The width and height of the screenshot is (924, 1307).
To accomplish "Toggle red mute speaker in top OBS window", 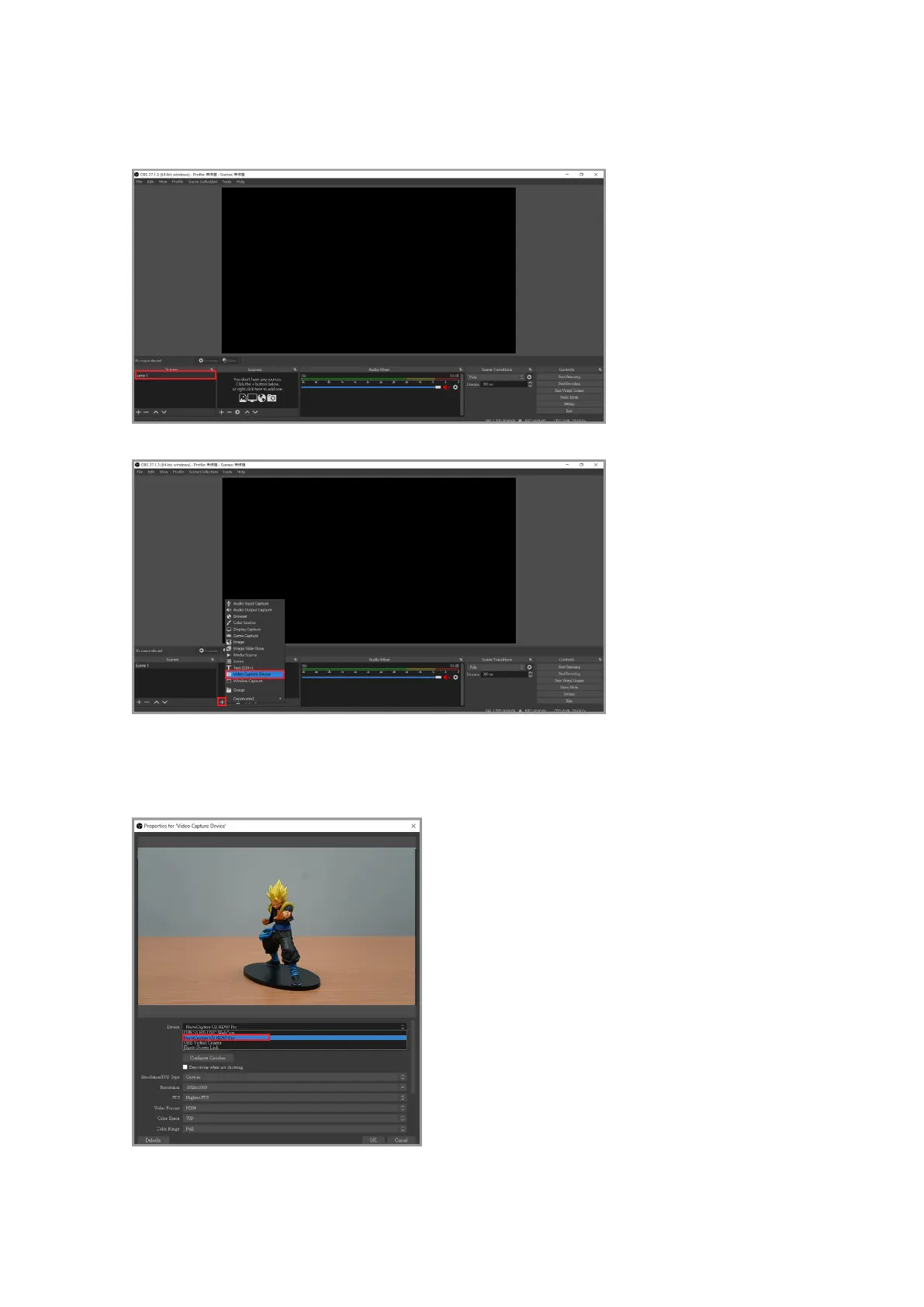I will pos(446,387).
